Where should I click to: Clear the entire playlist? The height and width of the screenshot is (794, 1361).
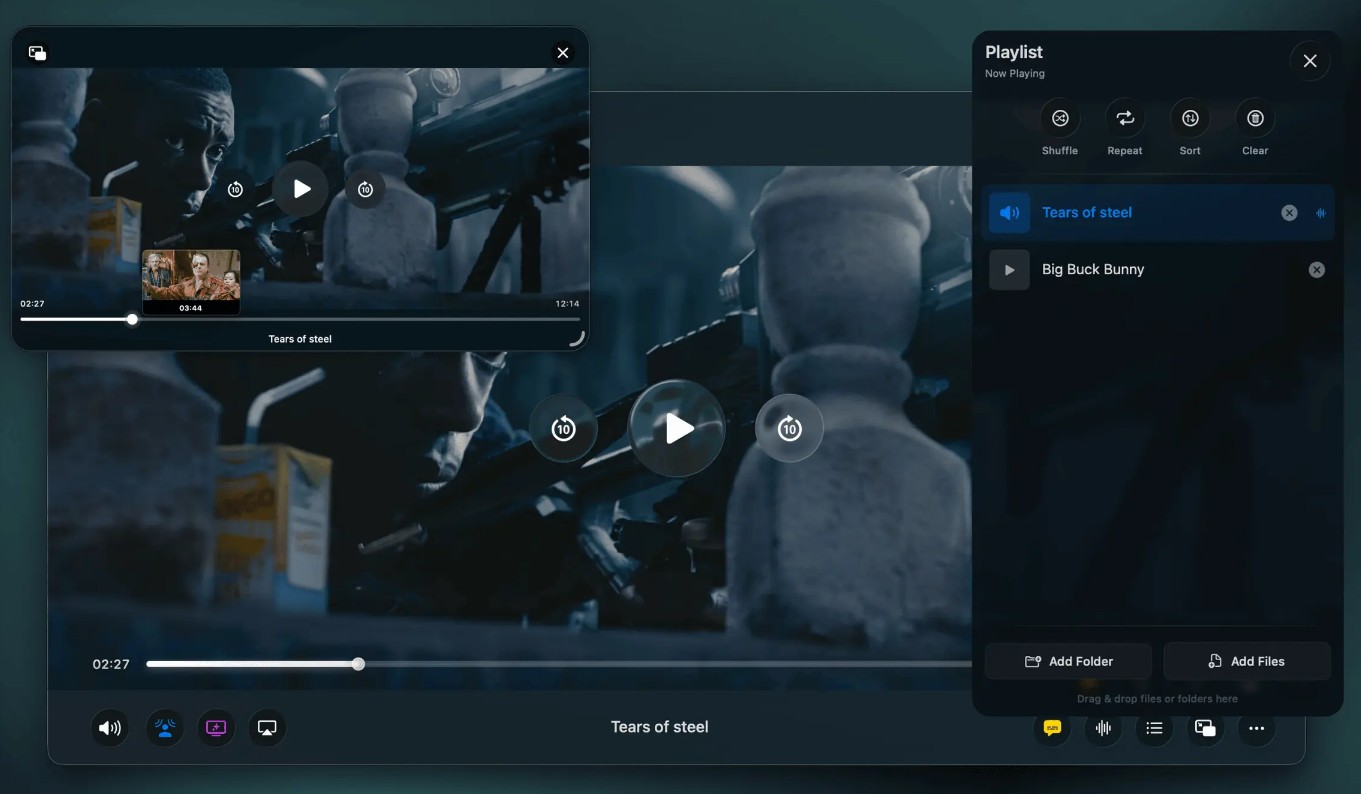tap(1254, 117)
